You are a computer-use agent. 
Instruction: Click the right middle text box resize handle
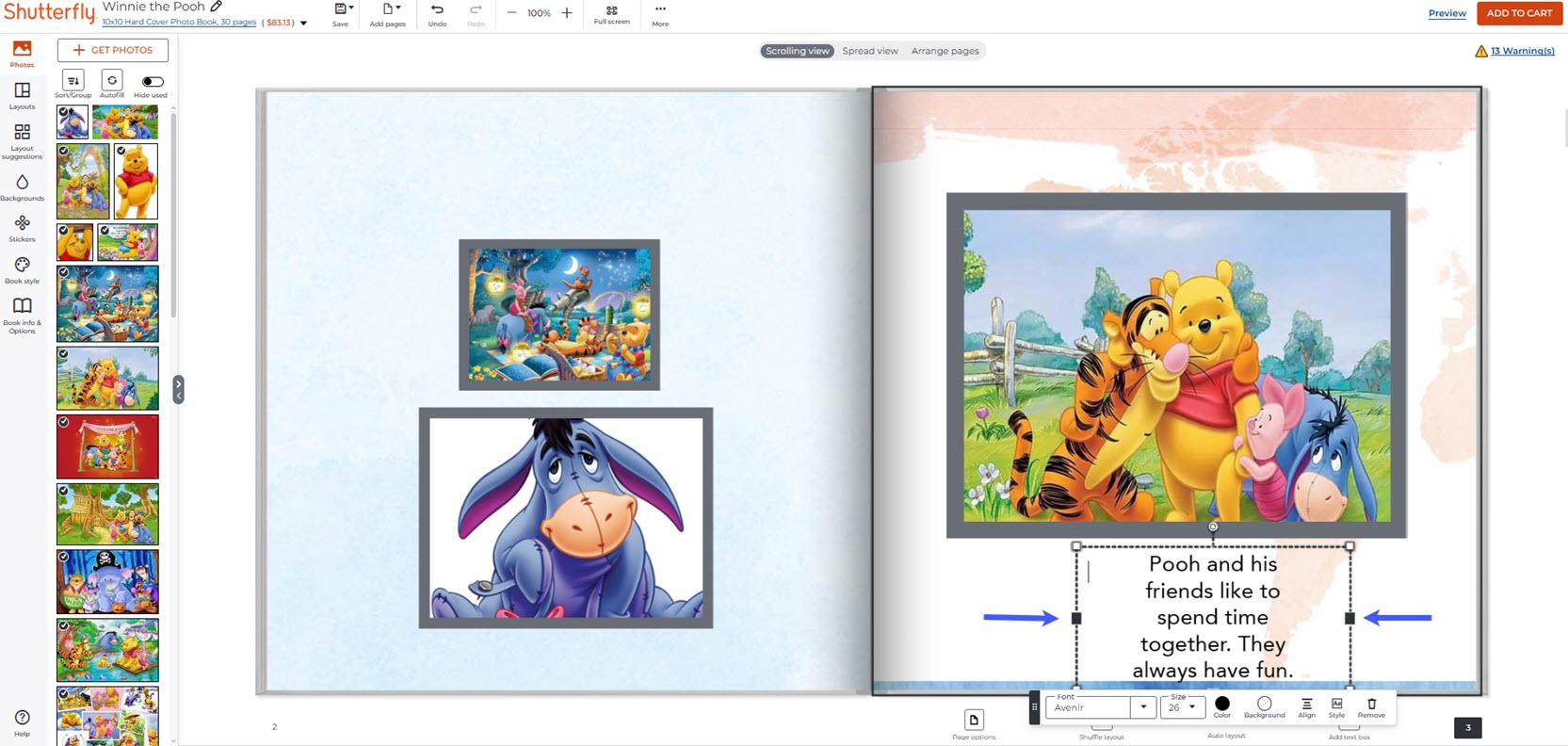click(x=1350, y=618)
